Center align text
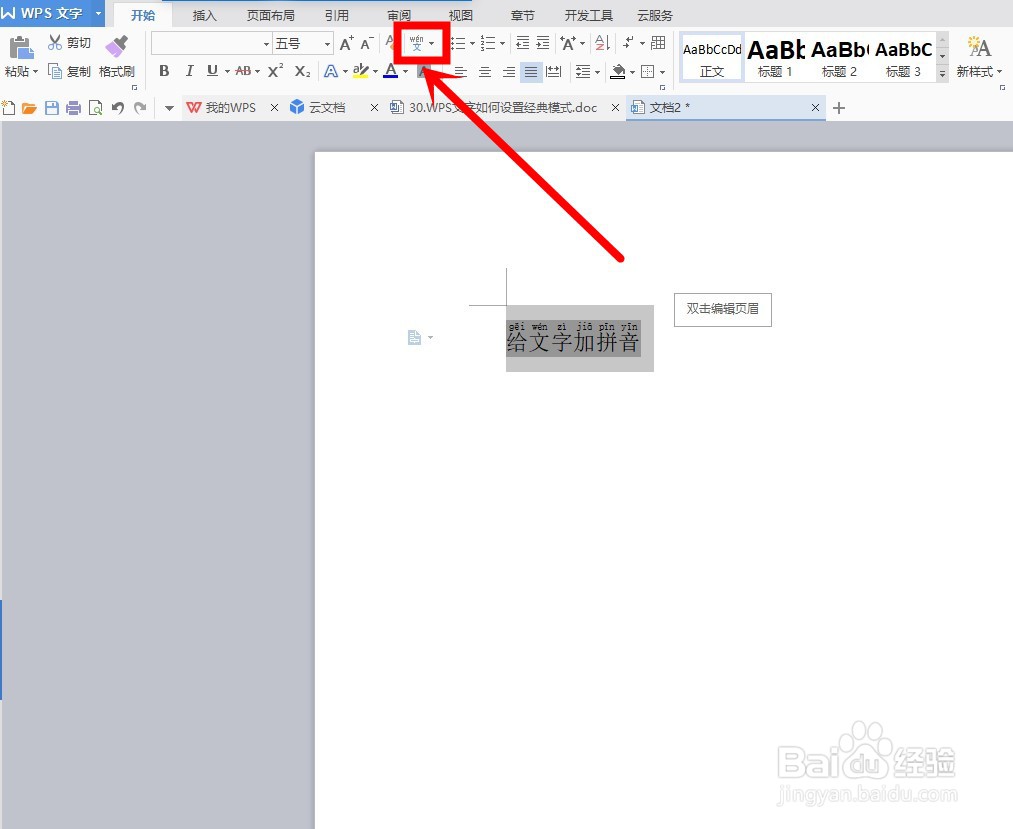 point(485,72)
